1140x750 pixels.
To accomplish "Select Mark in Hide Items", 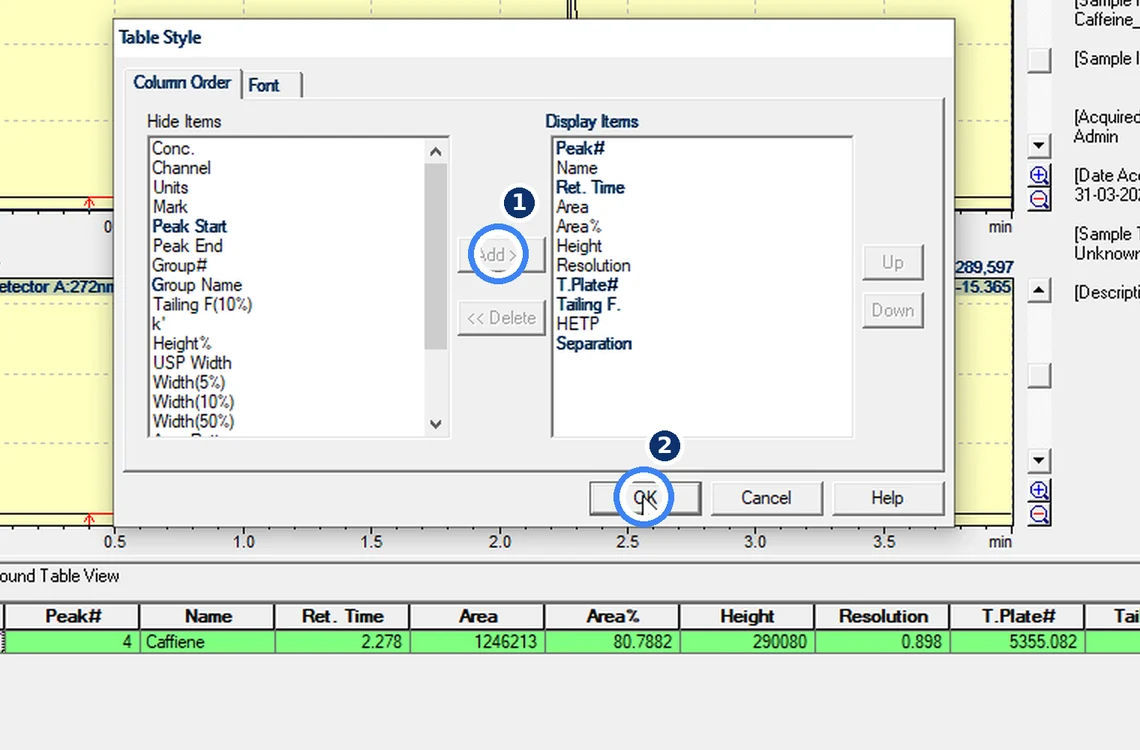I will pos(170,207).
